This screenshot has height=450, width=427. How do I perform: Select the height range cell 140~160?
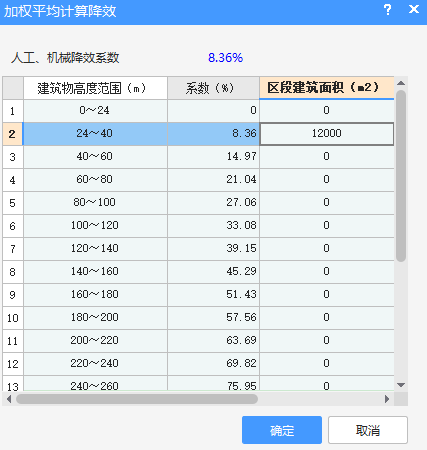[x=95, y=272]
